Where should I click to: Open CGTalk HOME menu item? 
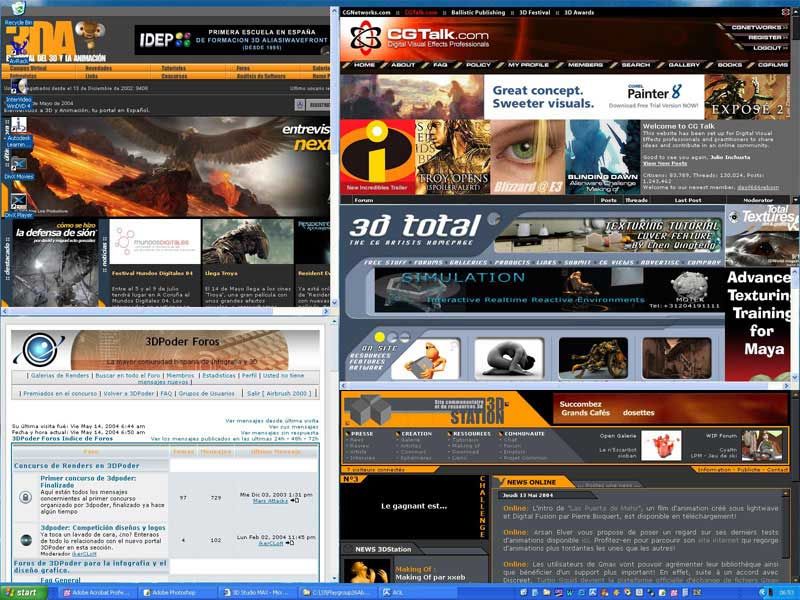point(364,65)
